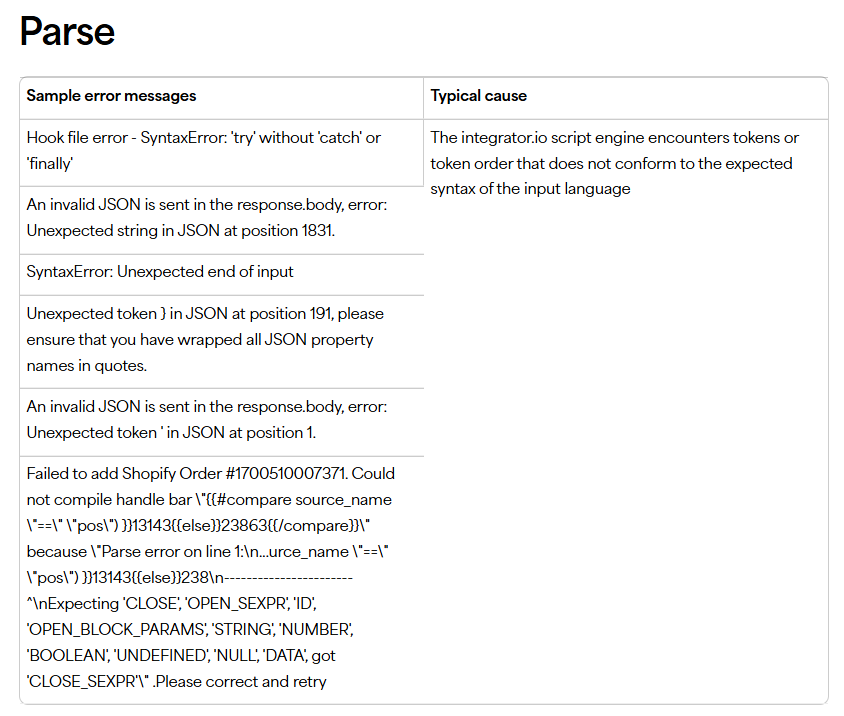This screenshot has height=716, width=844.
Task: Click "syntax of the input language" text
Action: click(x=531, y=189)
